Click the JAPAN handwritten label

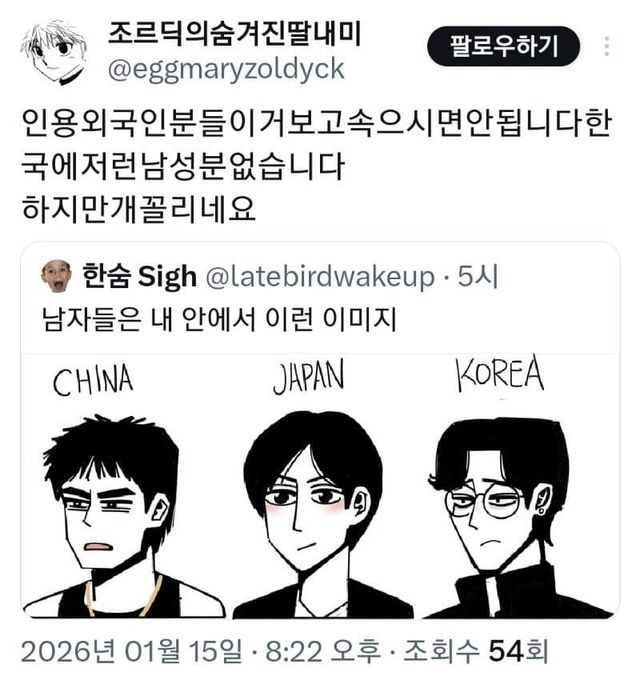308,376
